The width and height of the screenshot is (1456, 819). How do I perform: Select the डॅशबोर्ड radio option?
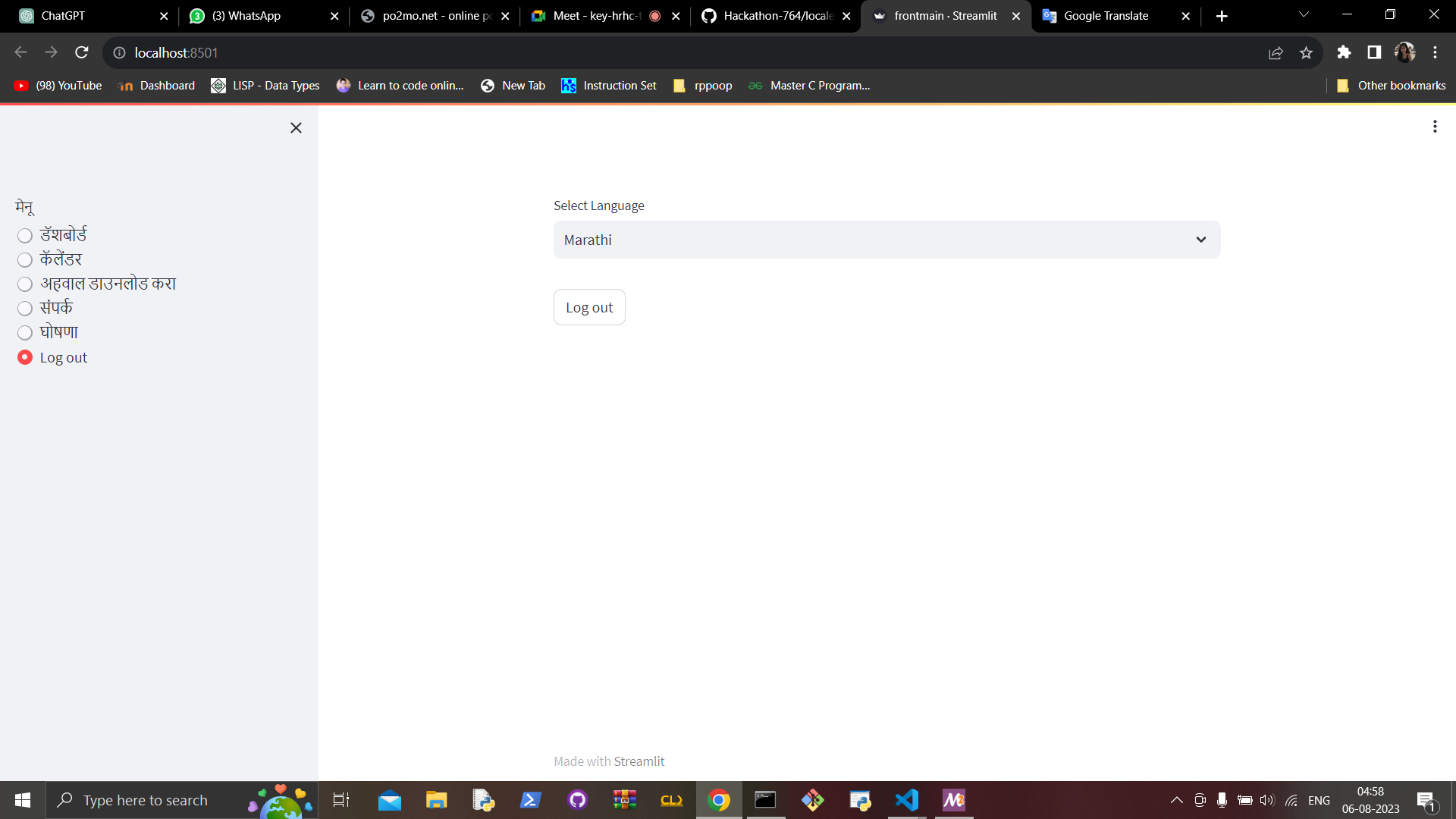[x=25, y=236]
